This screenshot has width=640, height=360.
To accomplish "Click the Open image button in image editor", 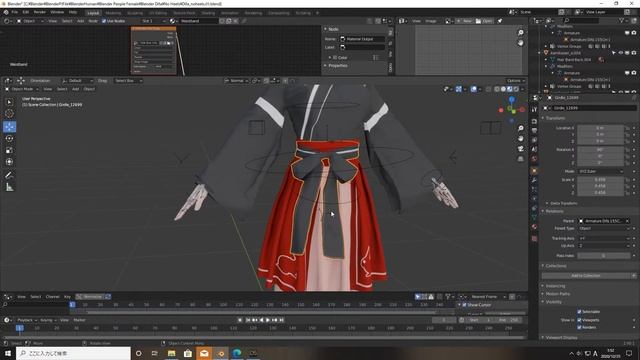I will pos(484,21).
